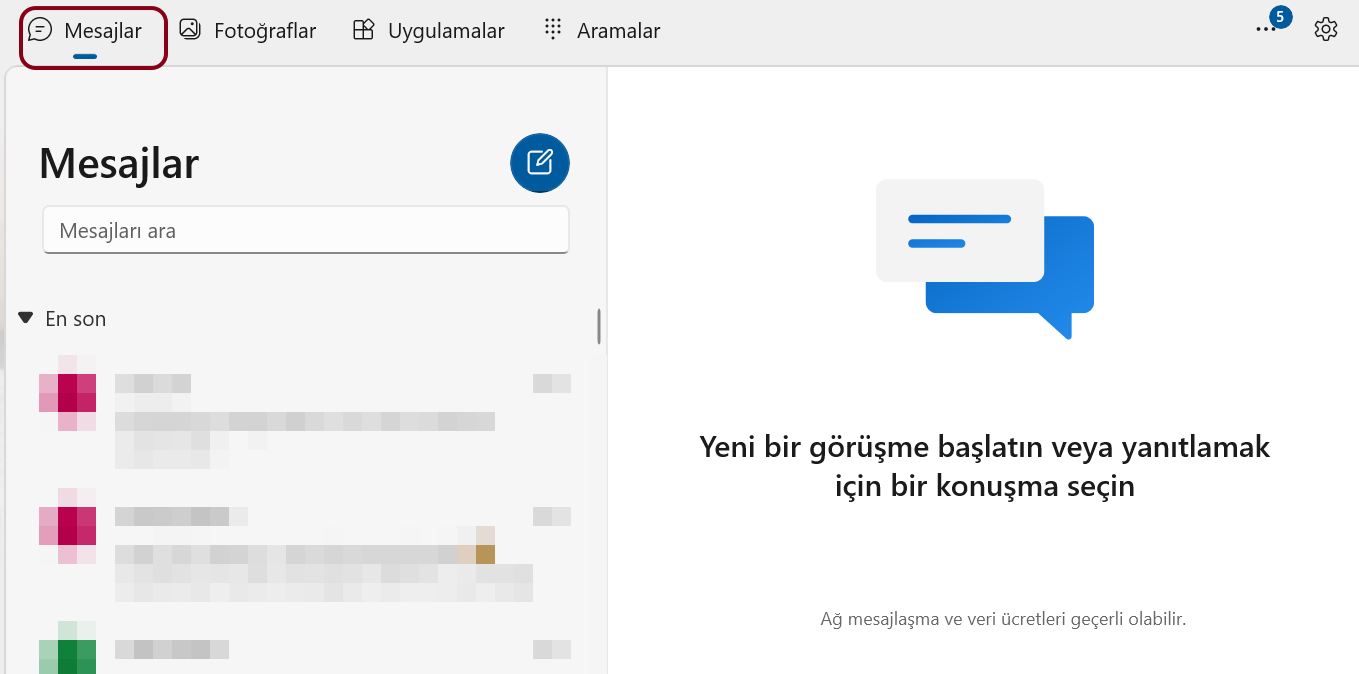Collapse the En son section triangle
The height and width of the screenshot is (674, 1359).
pyautogui.click(x=26, y=318)
